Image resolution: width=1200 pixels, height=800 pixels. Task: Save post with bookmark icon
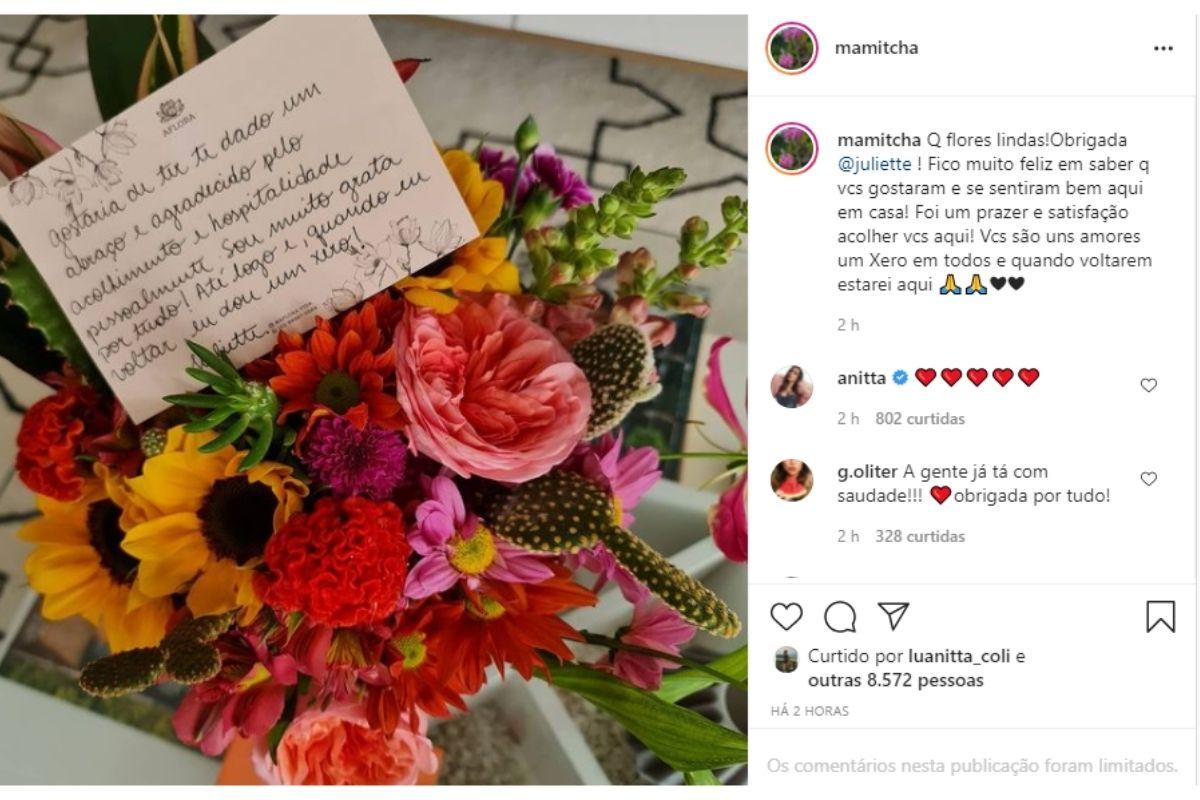click(x=1160, y=616)
